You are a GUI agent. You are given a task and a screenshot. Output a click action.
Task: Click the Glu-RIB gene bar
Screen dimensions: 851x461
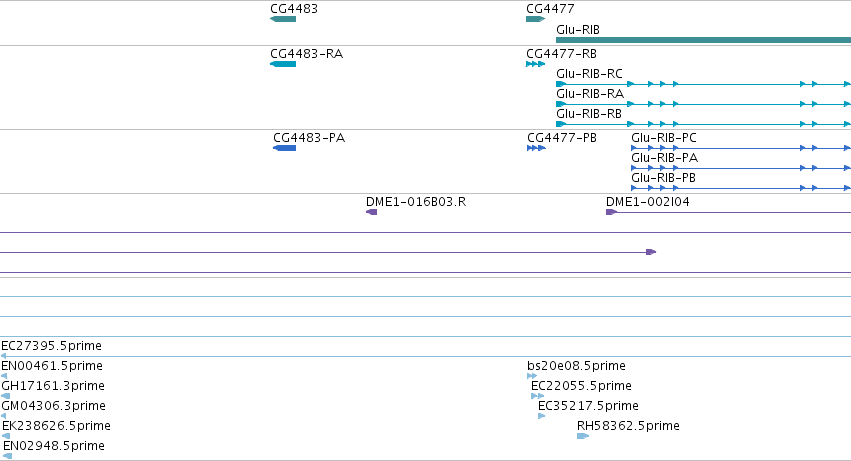(703, 40)
